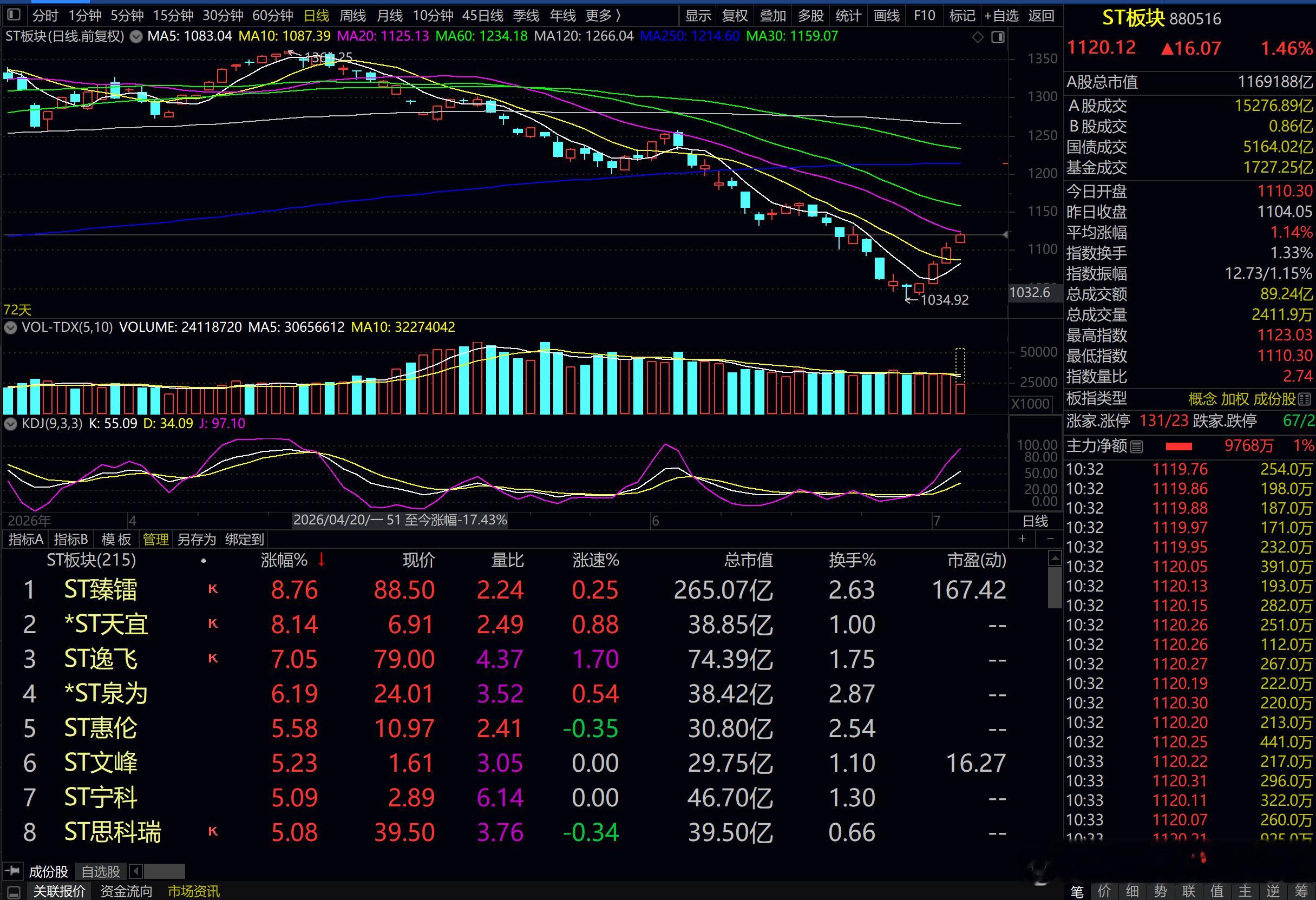Click the diamond icon in chart header

point(978,37)
